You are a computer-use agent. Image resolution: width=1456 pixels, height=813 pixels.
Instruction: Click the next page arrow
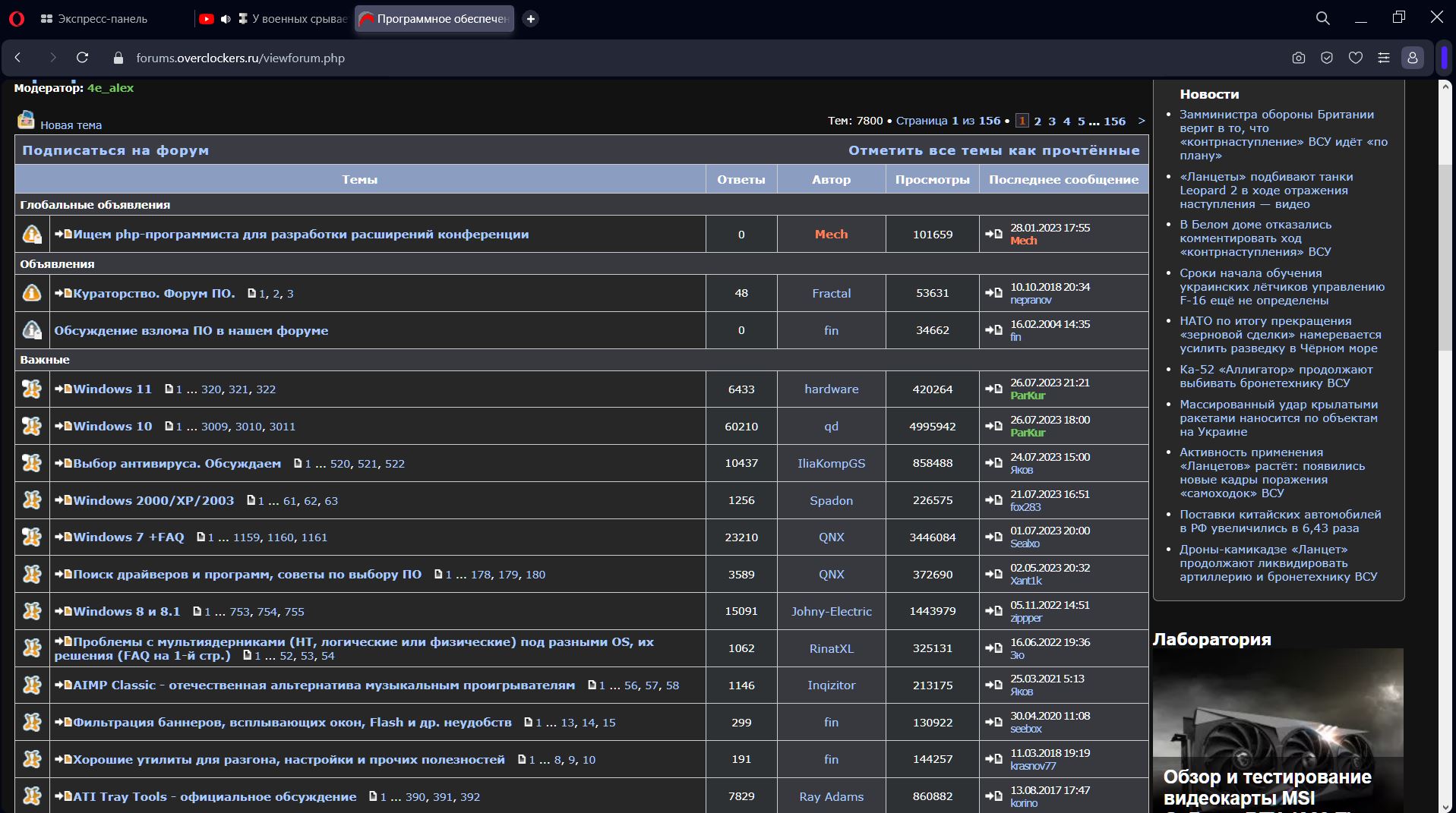1141,121
